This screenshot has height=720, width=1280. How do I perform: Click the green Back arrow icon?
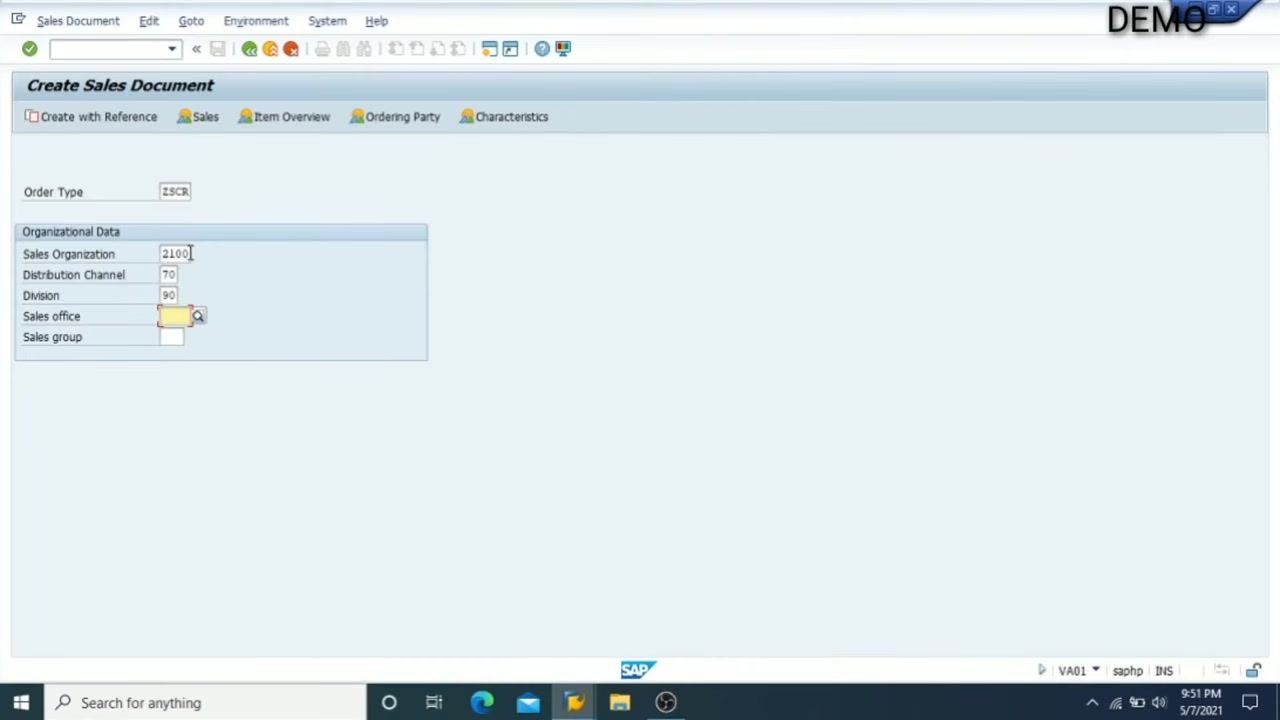click(x=249, y=49)
